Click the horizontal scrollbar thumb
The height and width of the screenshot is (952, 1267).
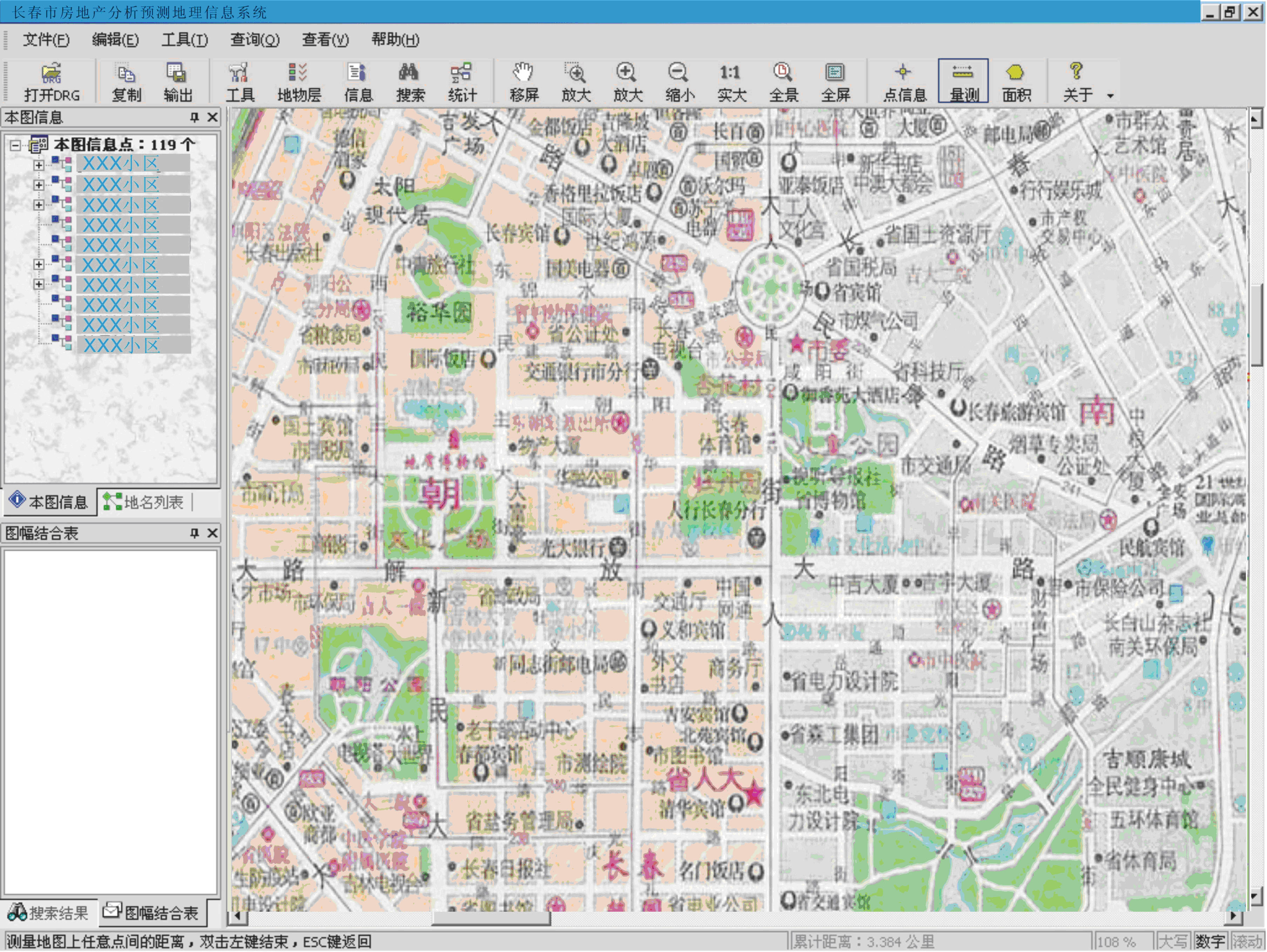tap(491, 918)
